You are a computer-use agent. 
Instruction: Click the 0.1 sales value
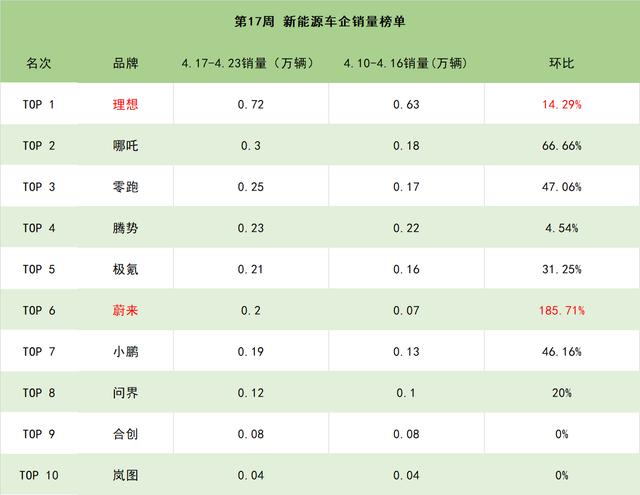(x=406, y=393)
